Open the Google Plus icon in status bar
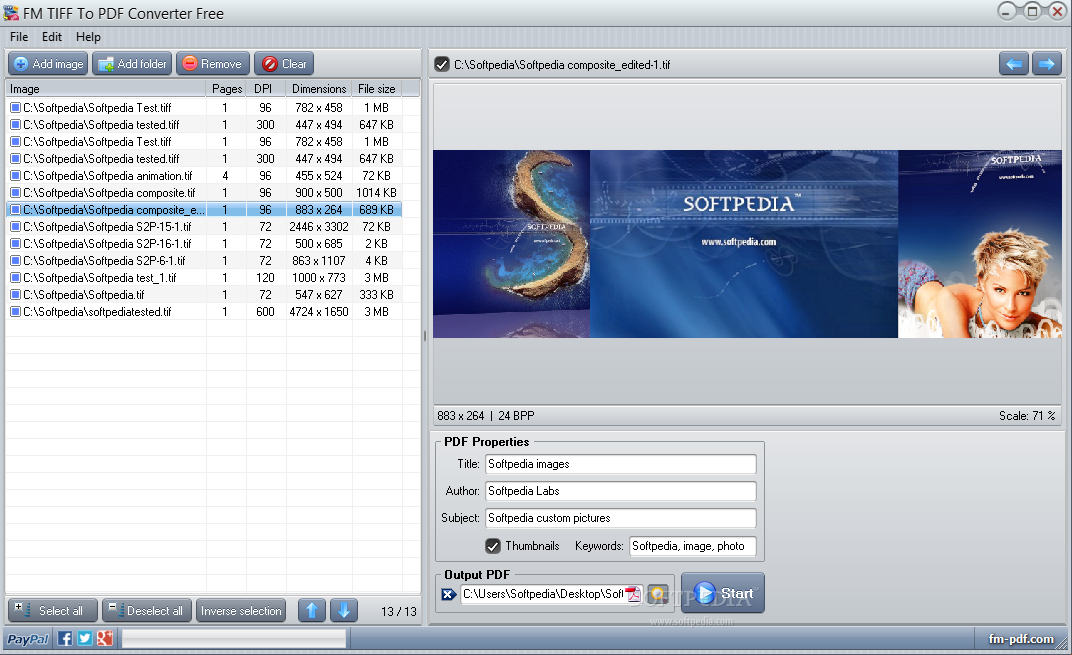The width and height of the screenshot is (1072, 655). pyautogui.click(x=105, y=639)
